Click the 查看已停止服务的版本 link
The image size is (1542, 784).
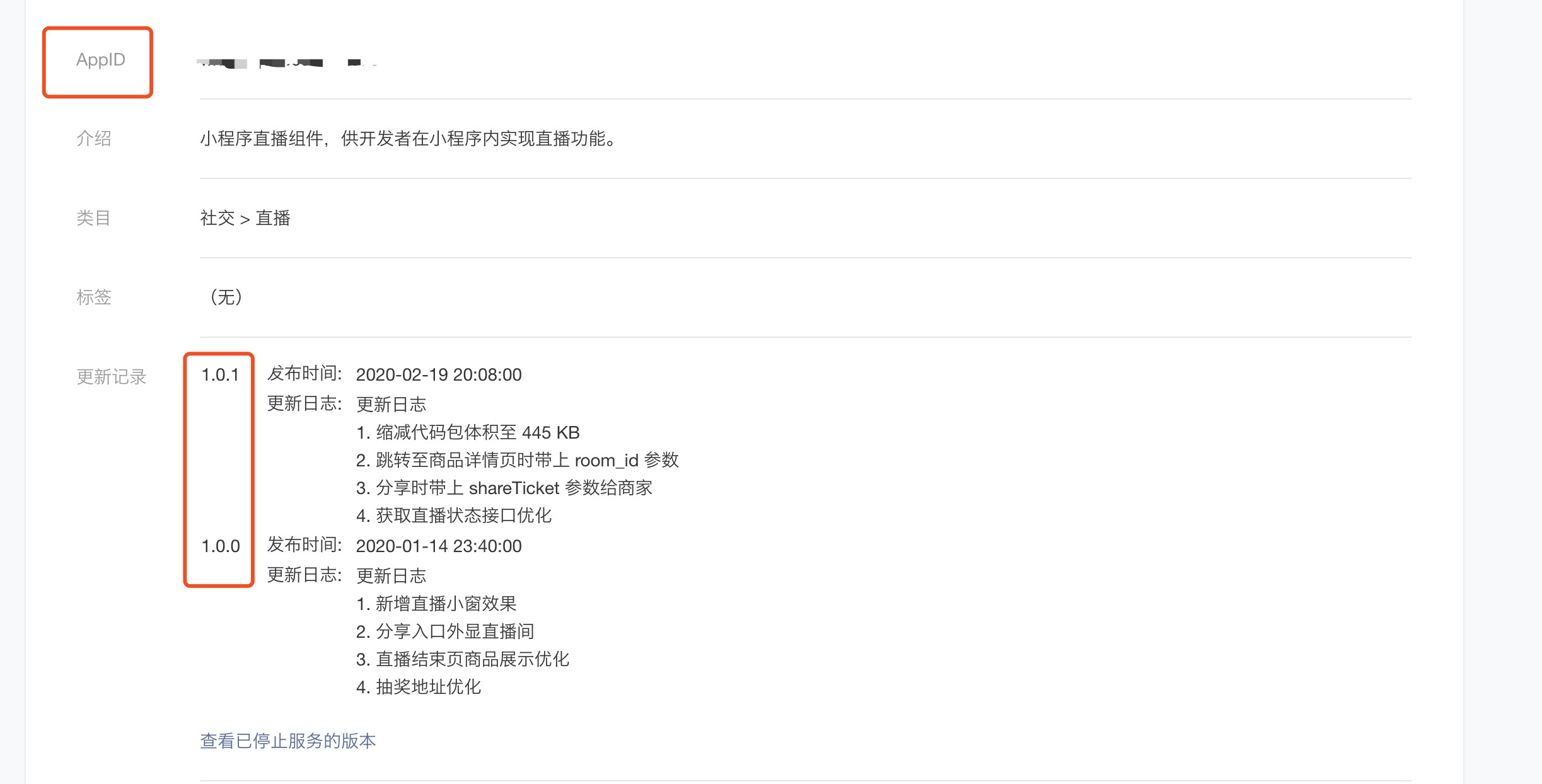pos(287,741)
